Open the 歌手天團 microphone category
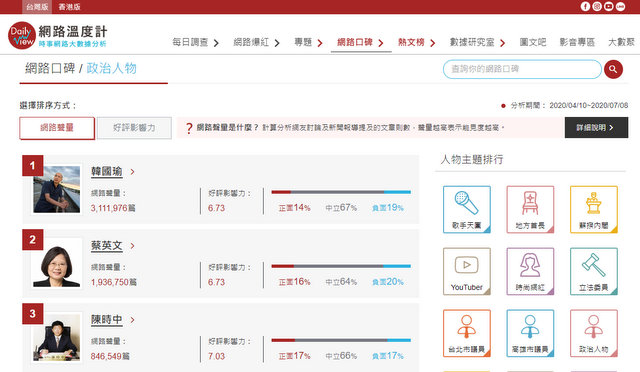Screen dimensions: 640x372 point(467,209)
